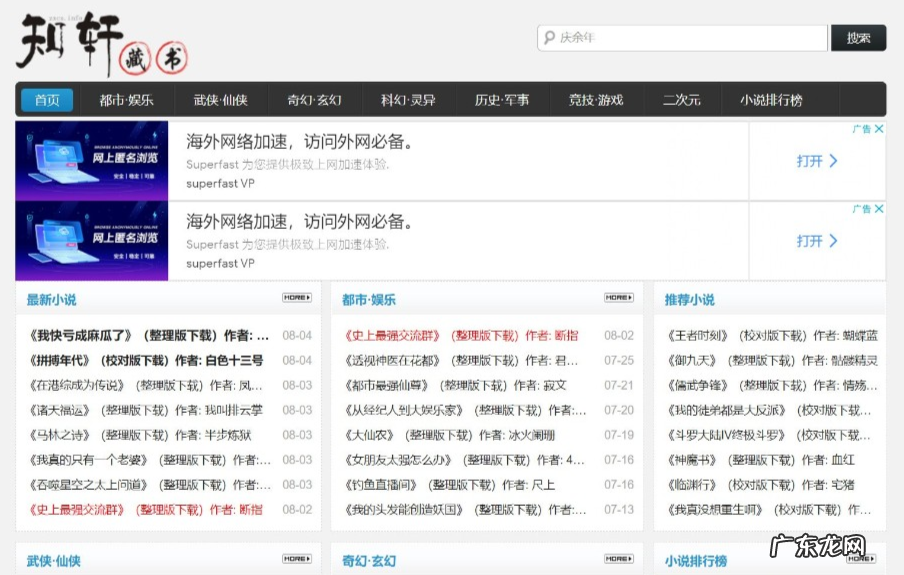Screen dimensions: 904x575
Task: Open red 《史上最强交流群》 in 都市·娱乐 list
Action: coord(461,336)
